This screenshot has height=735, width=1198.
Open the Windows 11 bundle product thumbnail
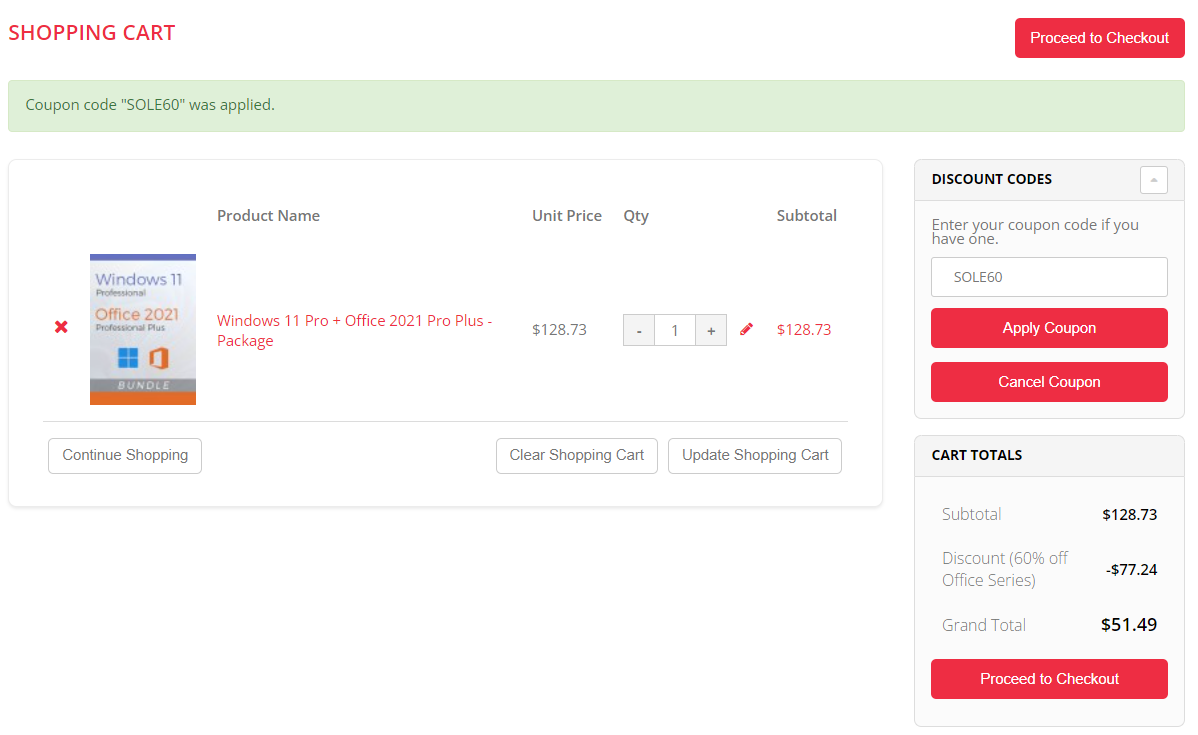pyautogui.click(x=143, y=329)
